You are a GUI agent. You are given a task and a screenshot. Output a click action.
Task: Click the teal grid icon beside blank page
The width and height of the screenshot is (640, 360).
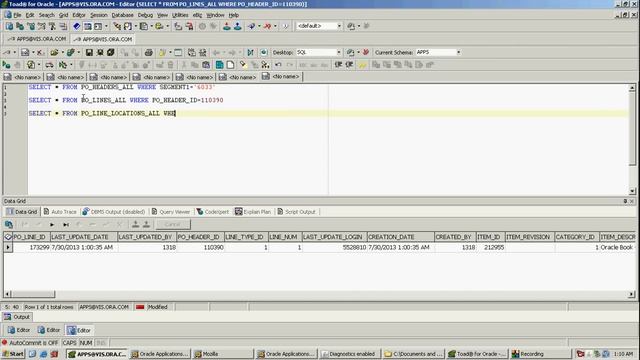coord(220,65)
